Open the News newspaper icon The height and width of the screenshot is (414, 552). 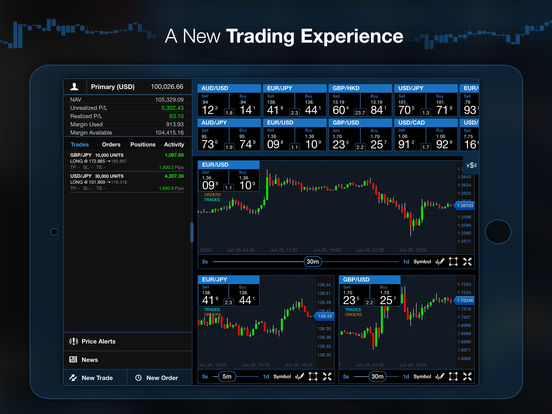click(73, 359)
